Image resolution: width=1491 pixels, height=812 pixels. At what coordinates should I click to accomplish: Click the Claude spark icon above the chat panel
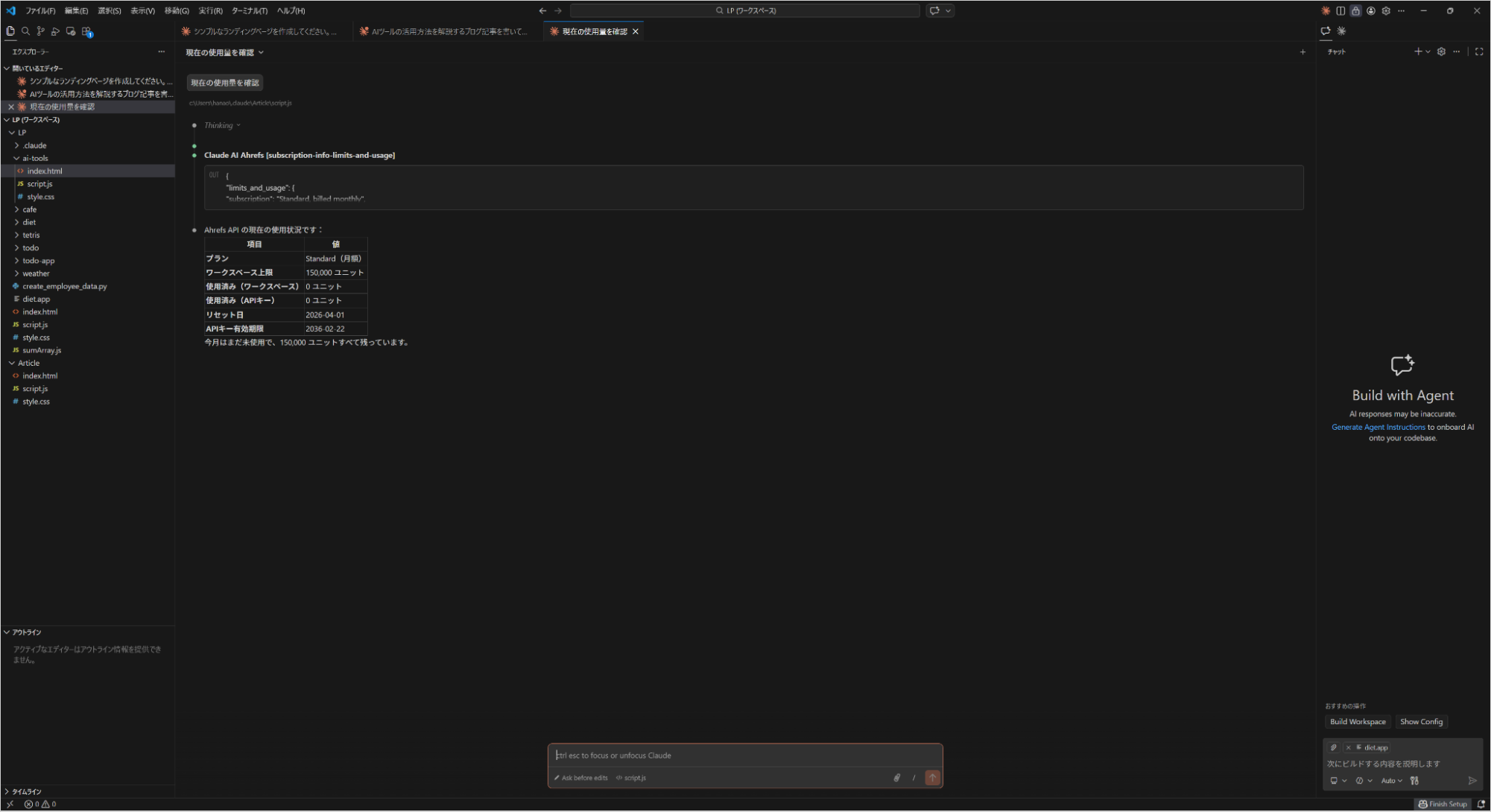coord(1341,31)
